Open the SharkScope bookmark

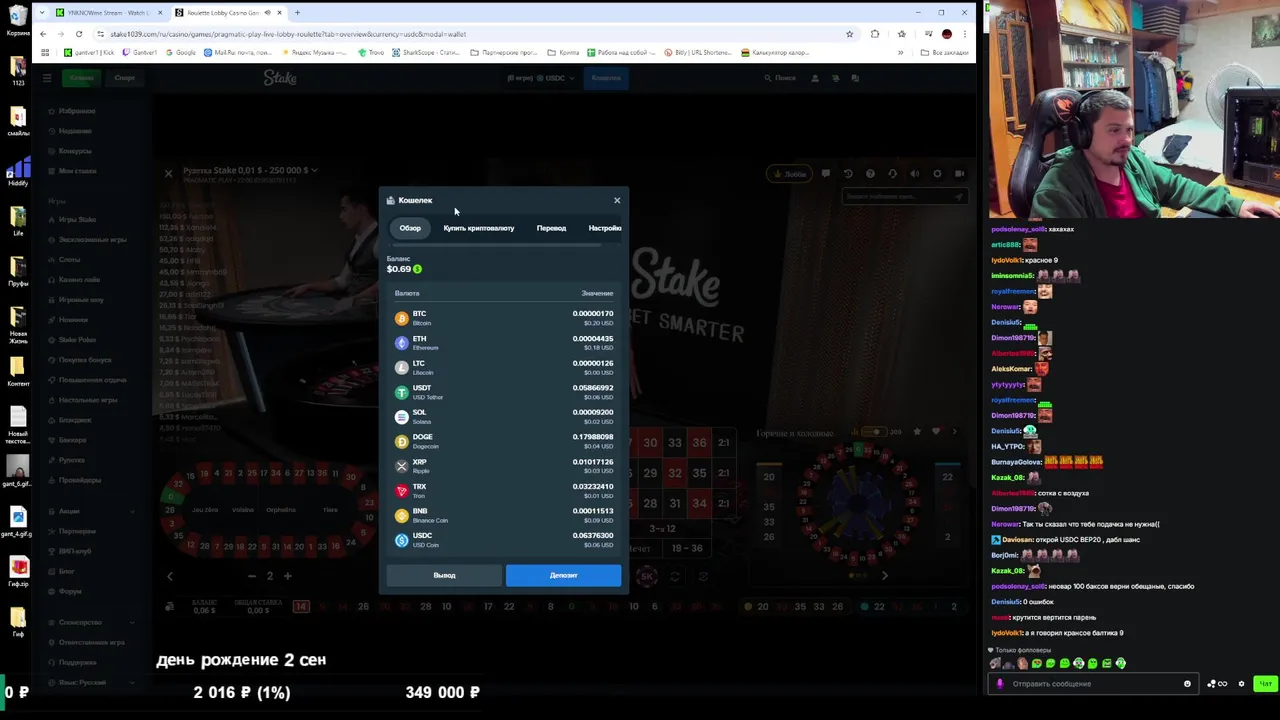(426, 52)
